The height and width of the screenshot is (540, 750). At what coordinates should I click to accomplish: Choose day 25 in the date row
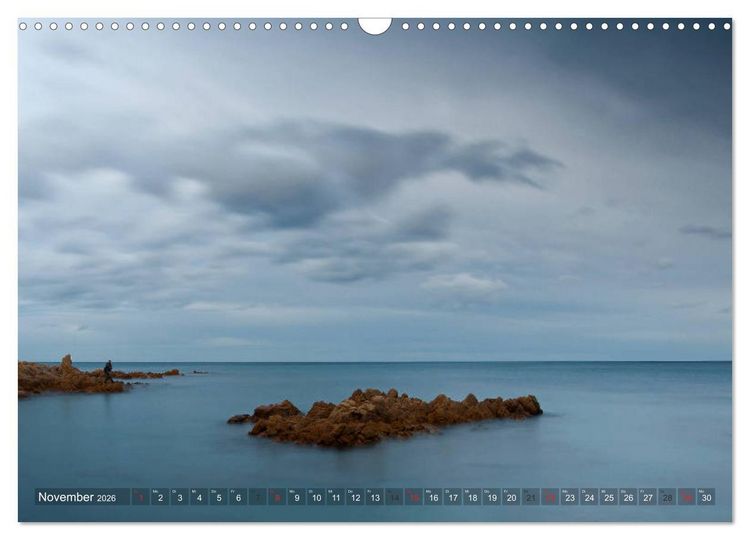[x=609, y=496]
